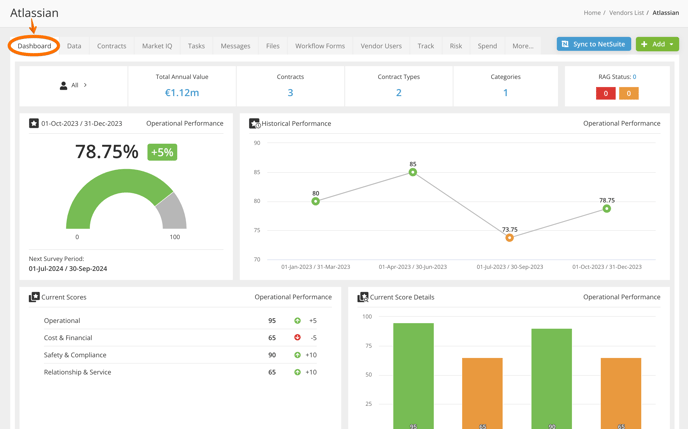Screen dimensions: 688x429
Task: Click the Current Score Details panel icon
Action: click(x=363, y=297)
